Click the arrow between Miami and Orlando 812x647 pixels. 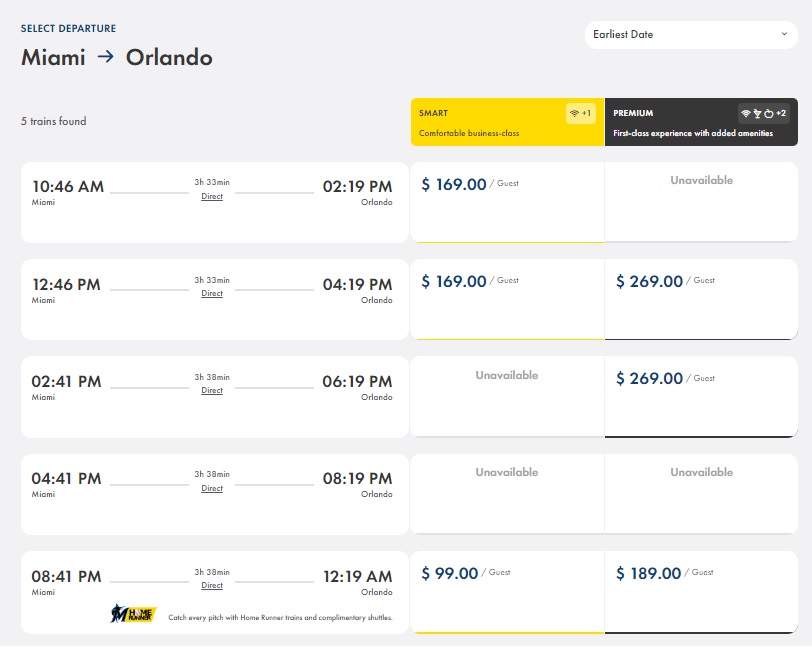pos(106,56)
